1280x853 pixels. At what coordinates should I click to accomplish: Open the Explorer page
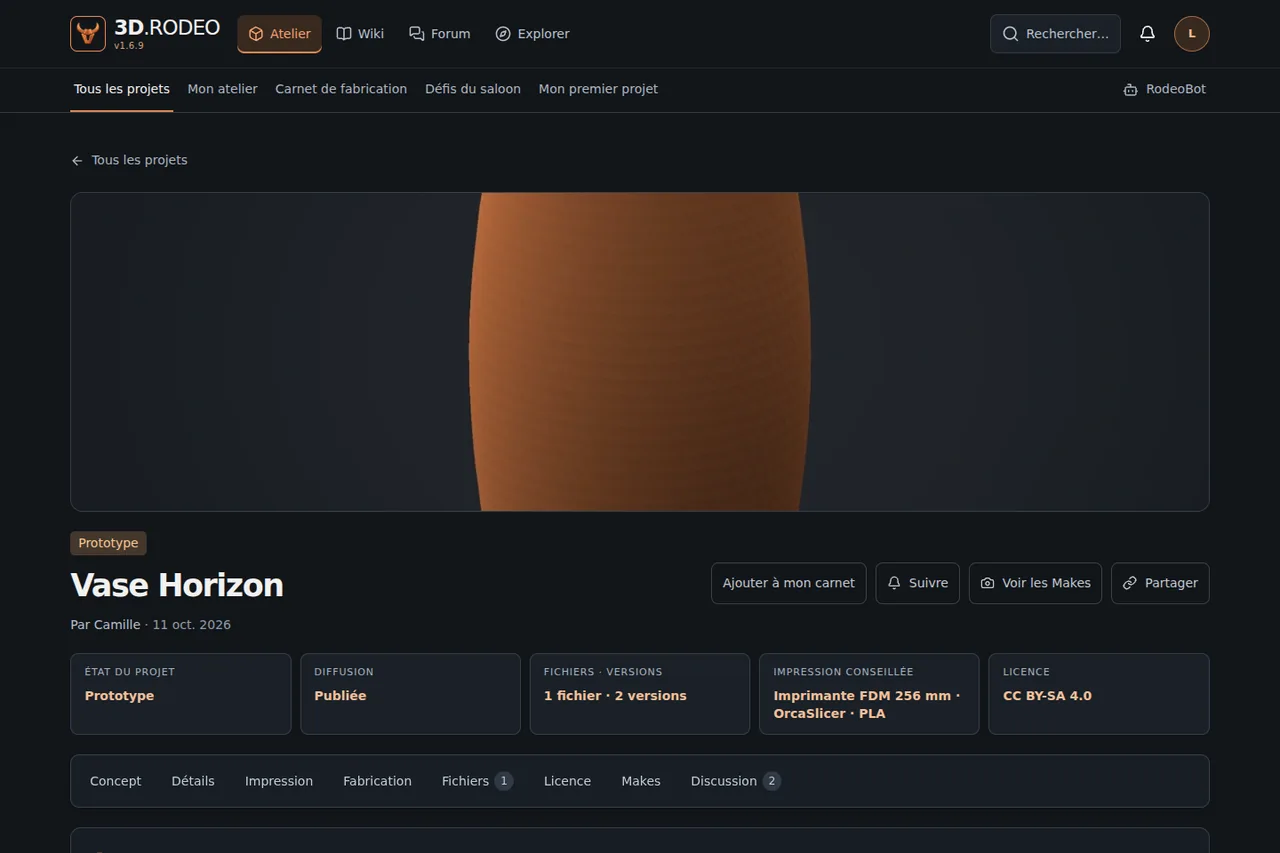click(532, 34)
